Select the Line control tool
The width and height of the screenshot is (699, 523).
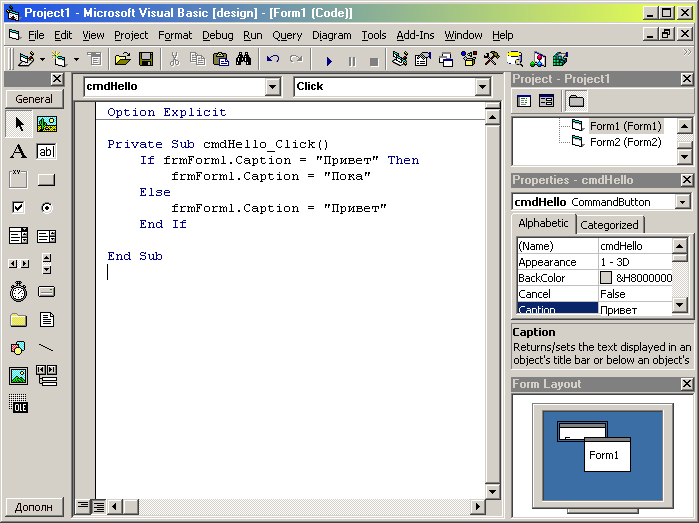47,347
